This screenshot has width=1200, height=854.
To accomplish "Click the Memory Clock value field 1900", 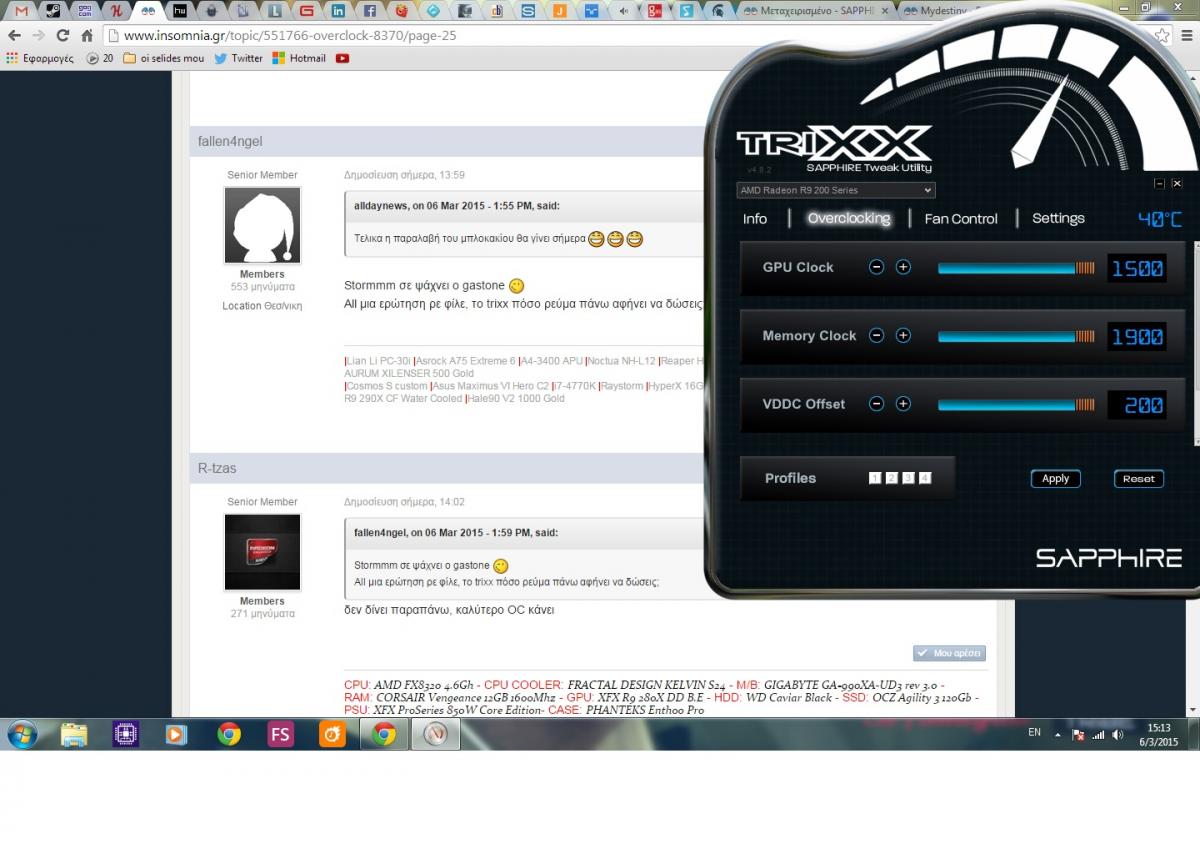I will [1138, 337].
